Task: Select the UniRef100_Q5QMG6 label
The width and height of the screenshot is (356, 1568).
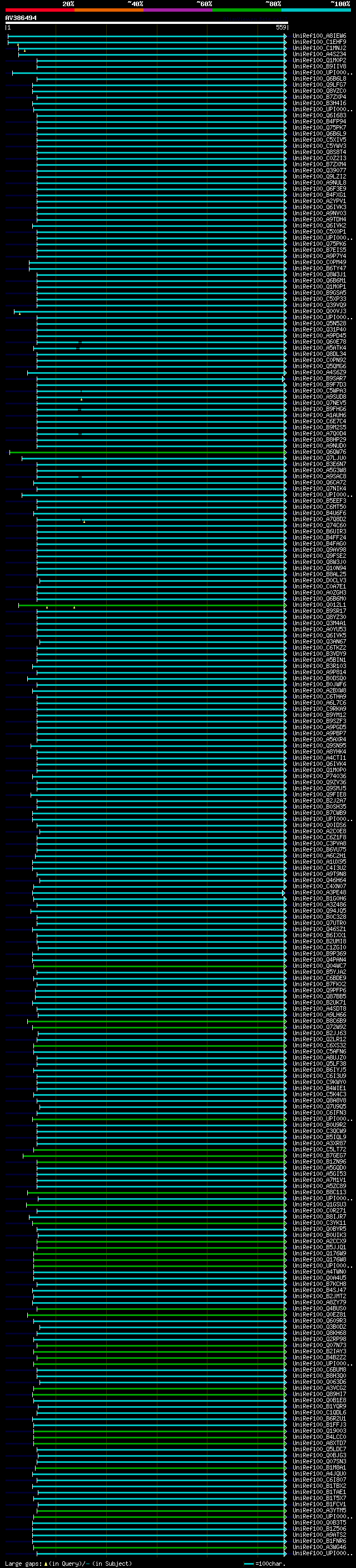Action: pos(319,367)
